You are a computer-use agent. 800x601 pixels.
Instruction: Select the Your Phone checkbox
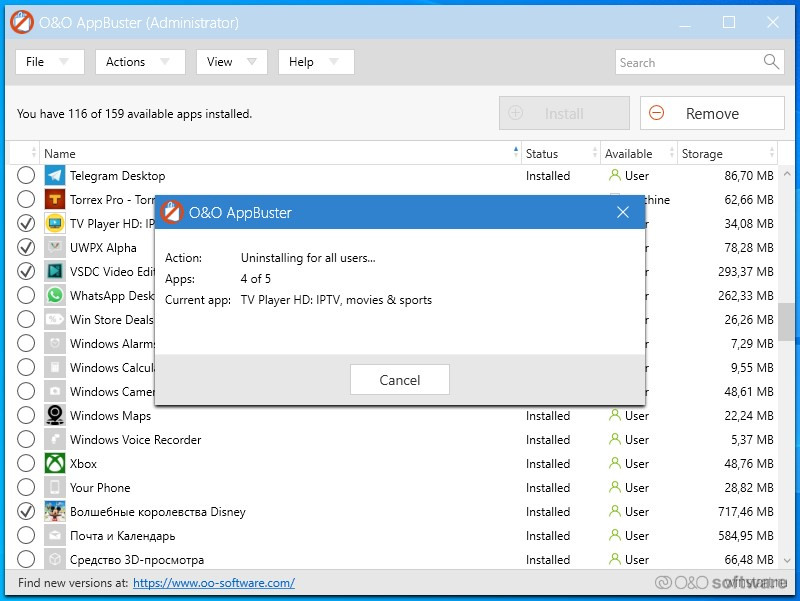click(x=26, y=487)
